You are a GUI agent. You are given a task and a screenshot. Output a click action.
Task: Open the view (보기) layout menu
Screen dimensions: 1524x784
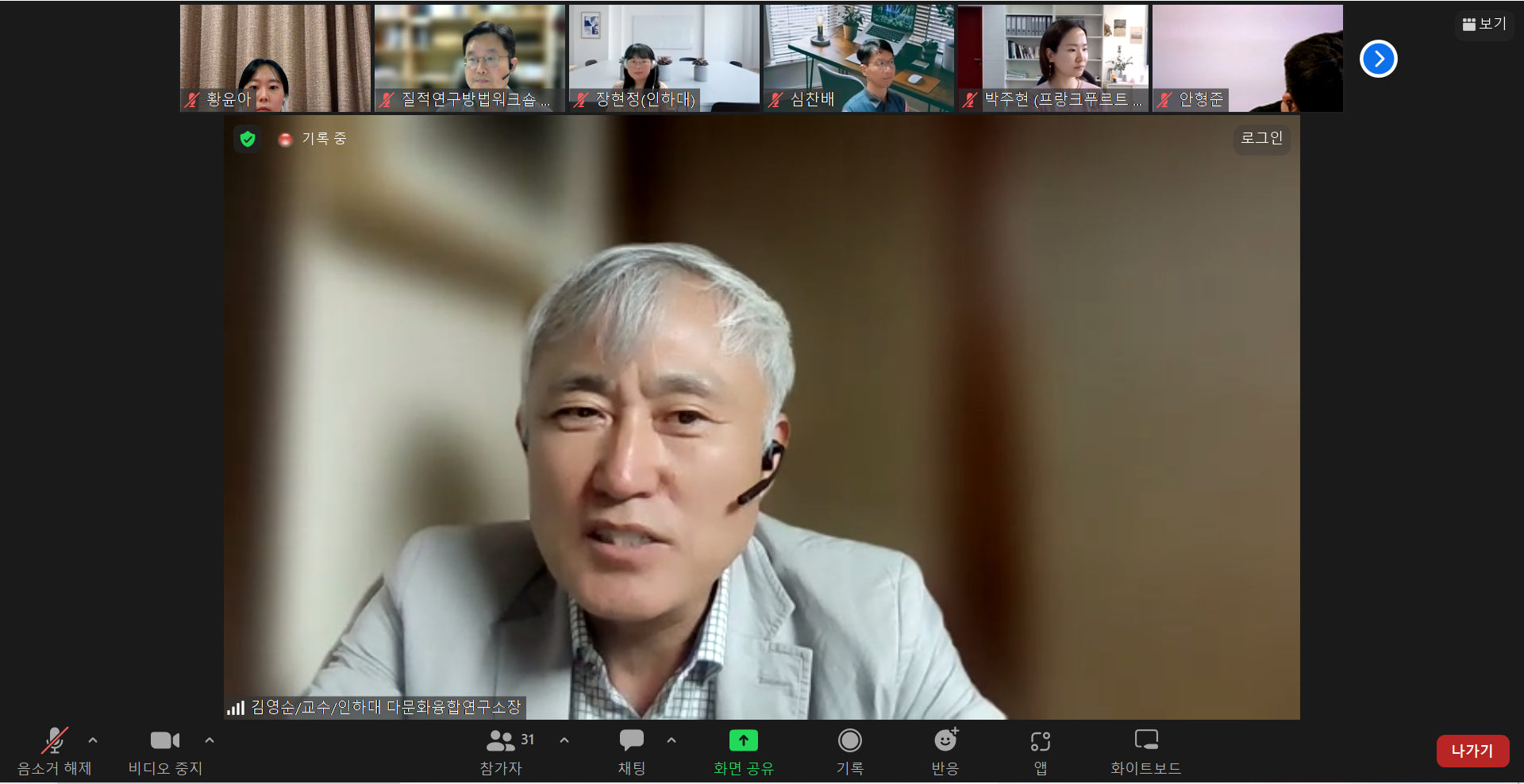[x=1484, y=24]
